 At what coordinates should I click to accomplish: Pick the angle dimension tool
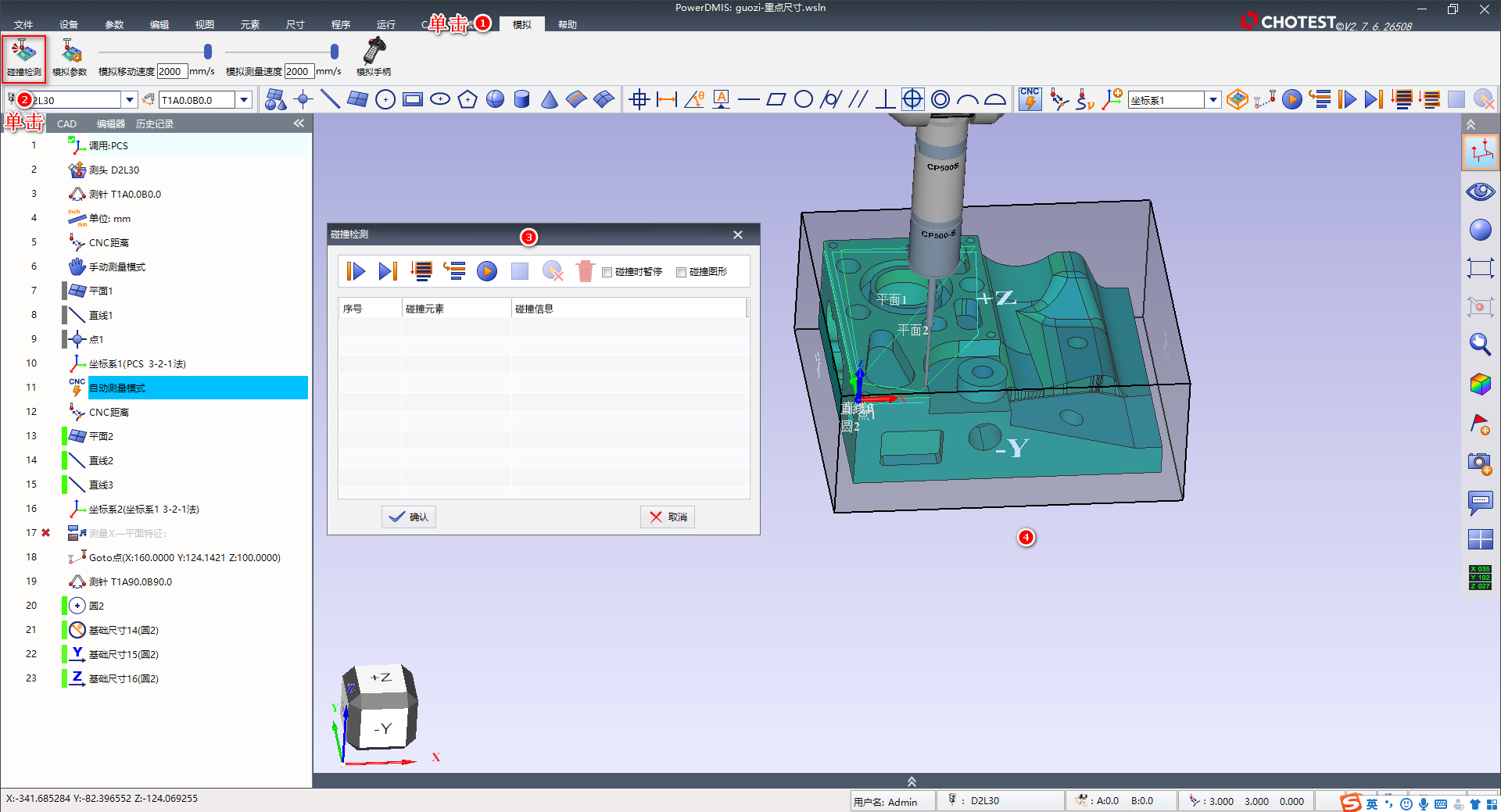point(694,99)
